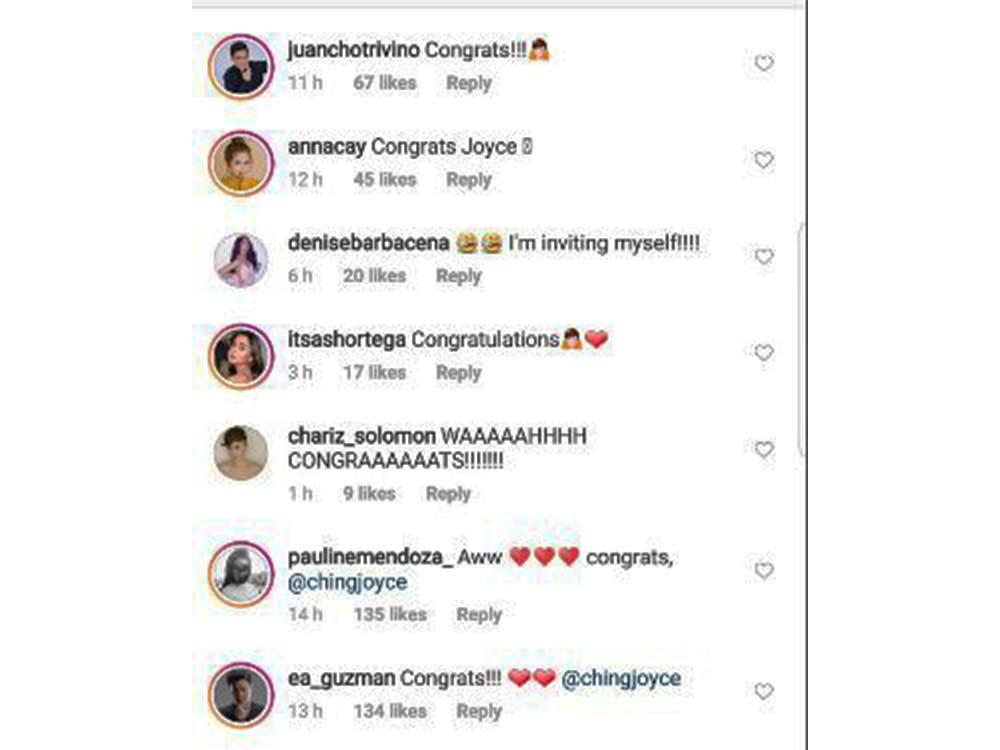Reply to denisebarbacena's inviting myself comment
This screenshot has width=1000, height=750.
pos(459,276)
